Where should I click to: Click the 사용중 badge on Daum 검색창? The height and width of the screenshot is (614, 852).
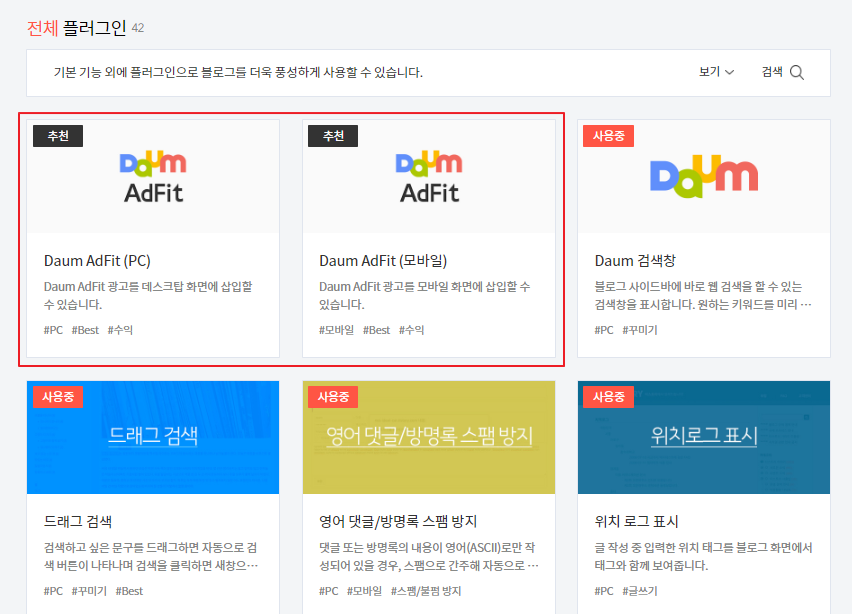click(x=609, y=136)
